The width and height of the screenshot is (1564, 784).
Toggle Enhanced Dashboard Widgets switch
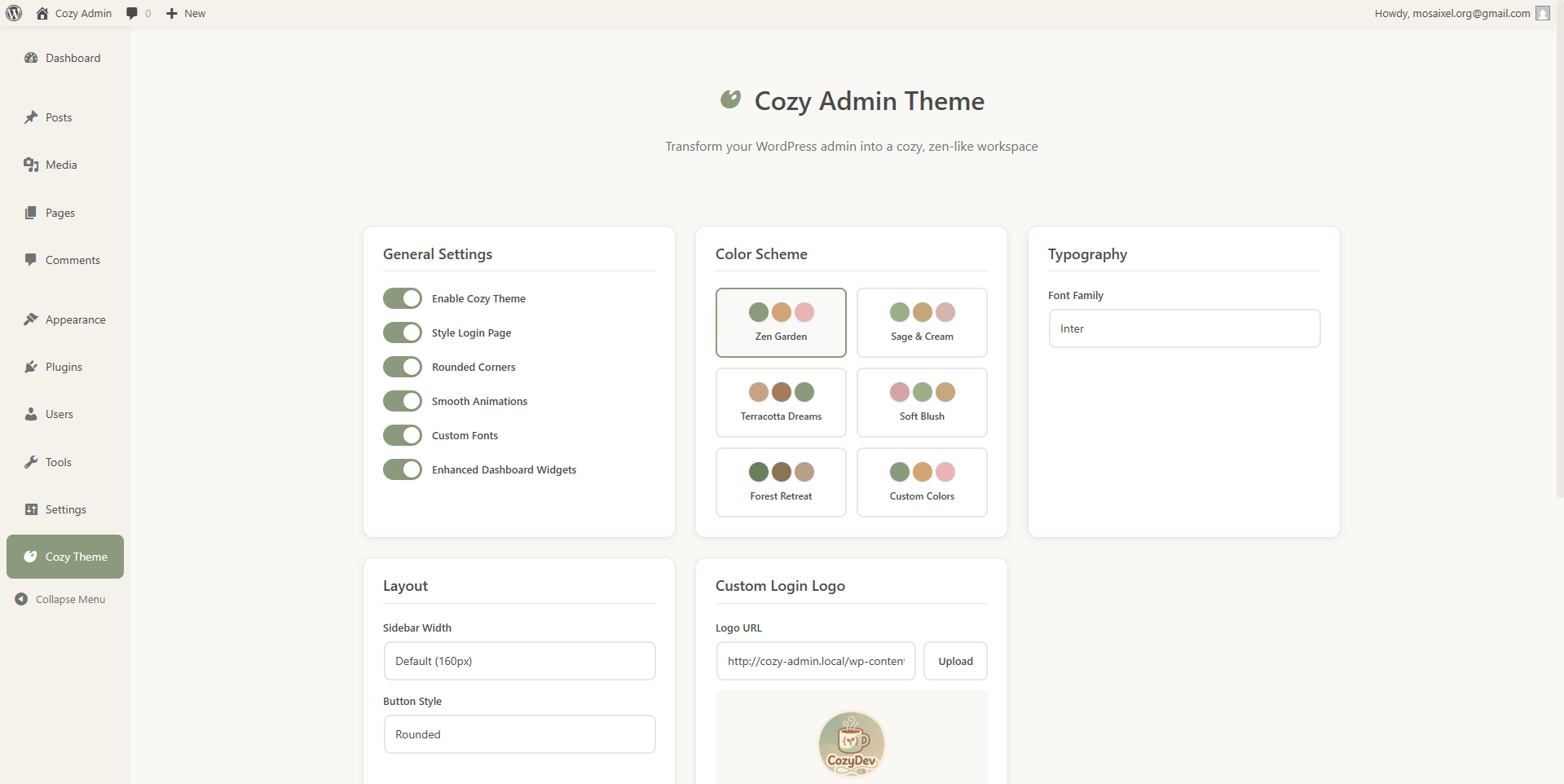[x=403, y=469]
